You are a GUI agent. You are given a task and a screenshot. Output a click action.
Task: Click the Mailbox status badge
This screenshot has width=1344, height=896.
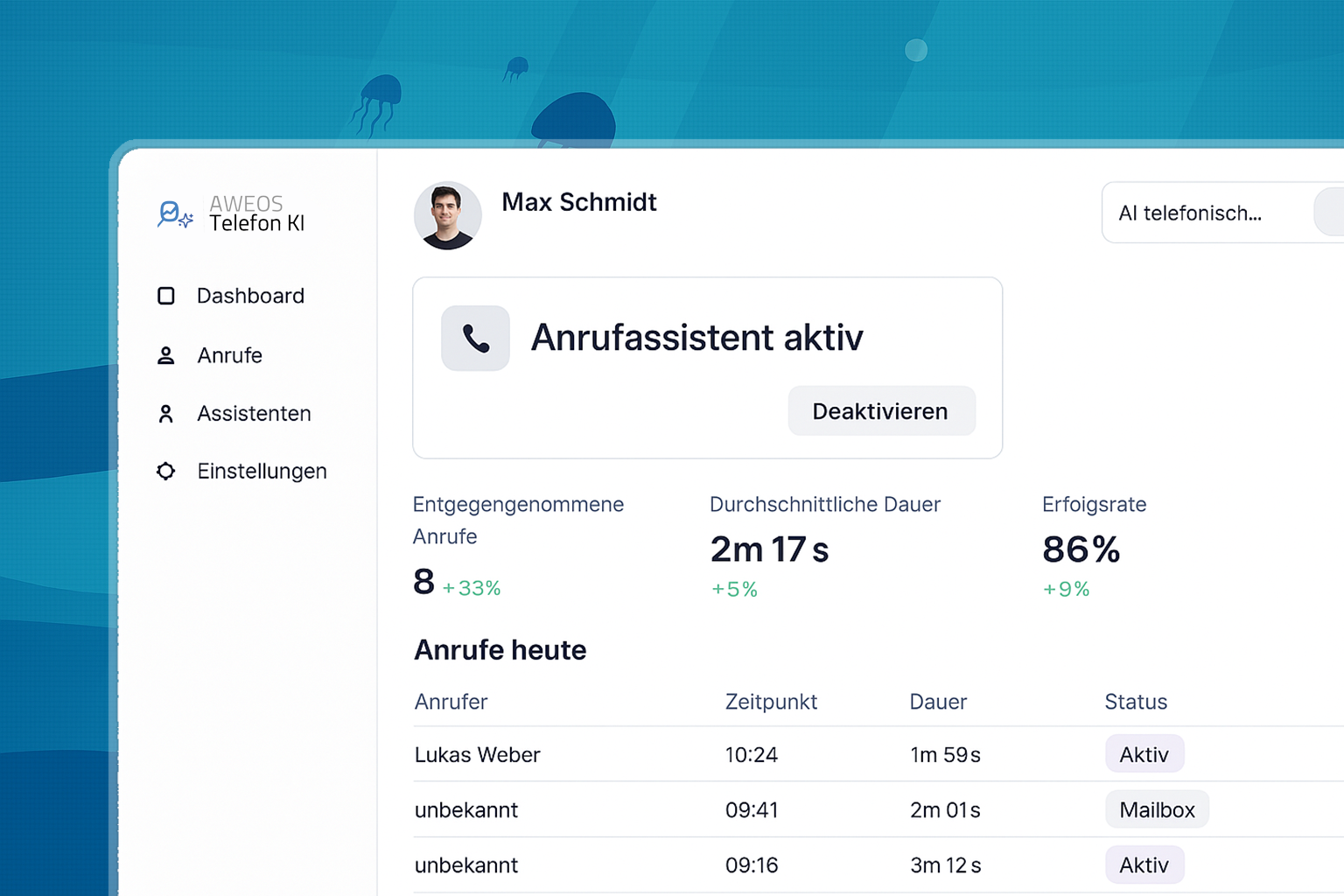point(1157,809)
